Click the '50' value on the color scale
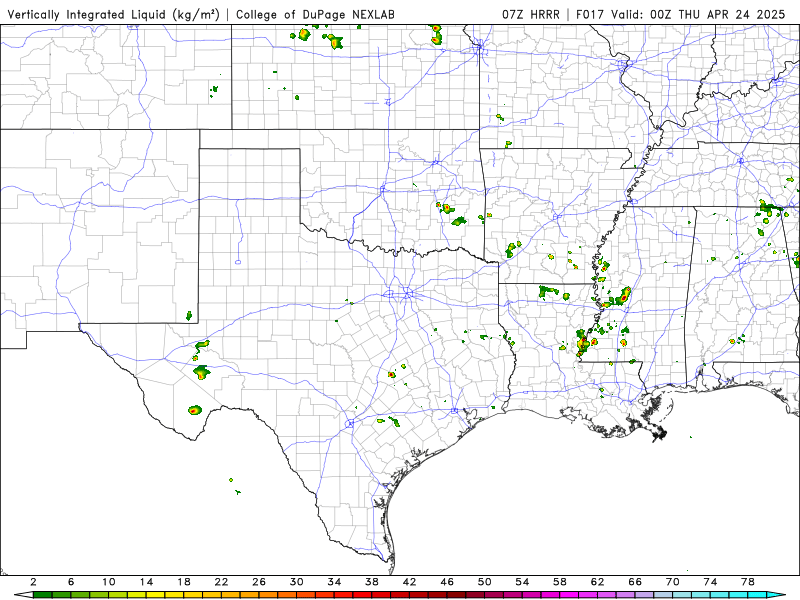 point(485,582)
